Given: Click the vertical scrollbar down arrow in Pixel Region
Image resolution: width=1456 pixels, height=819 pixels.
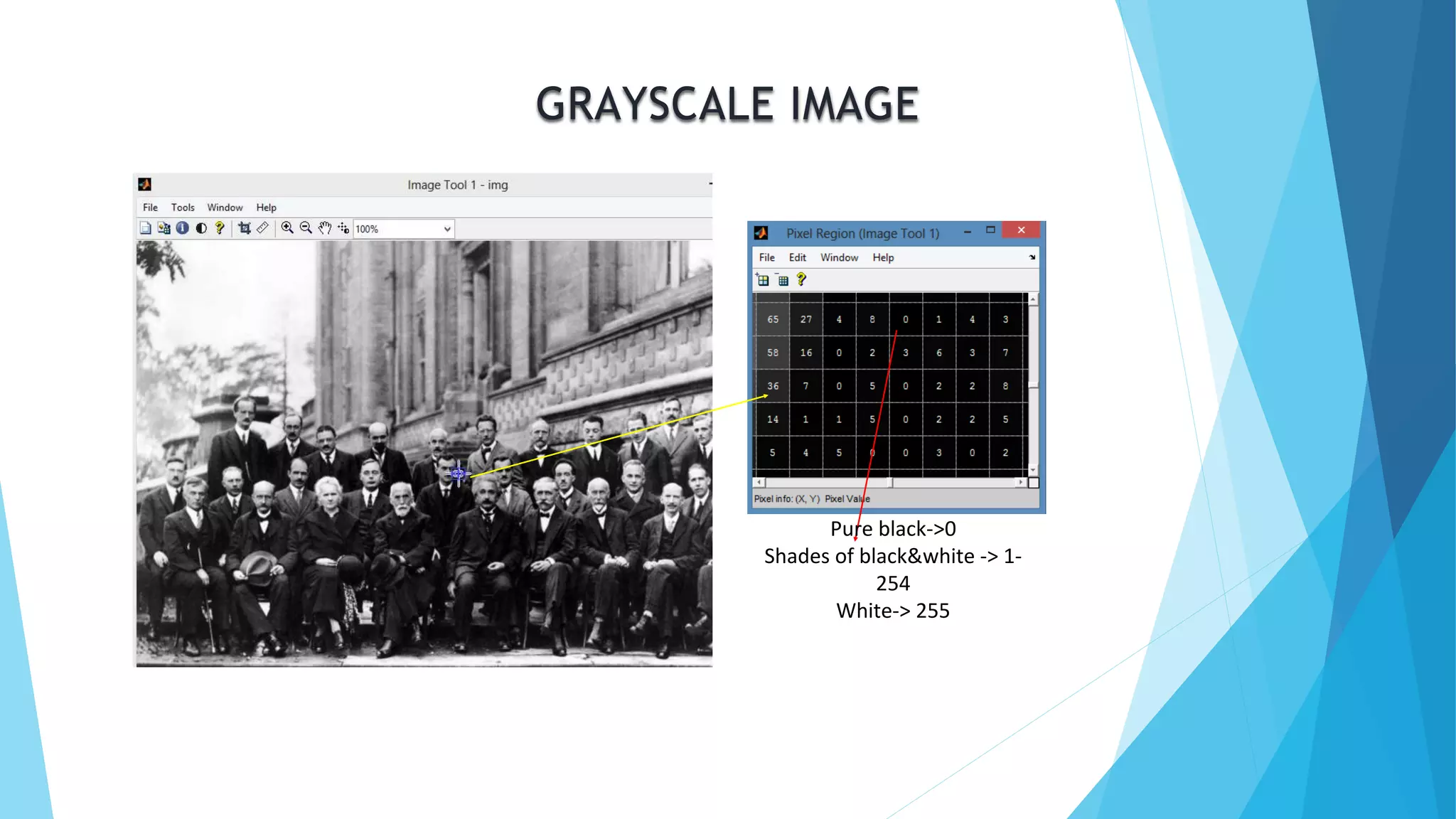Looking at the screenshot, I should (1034, 471).
